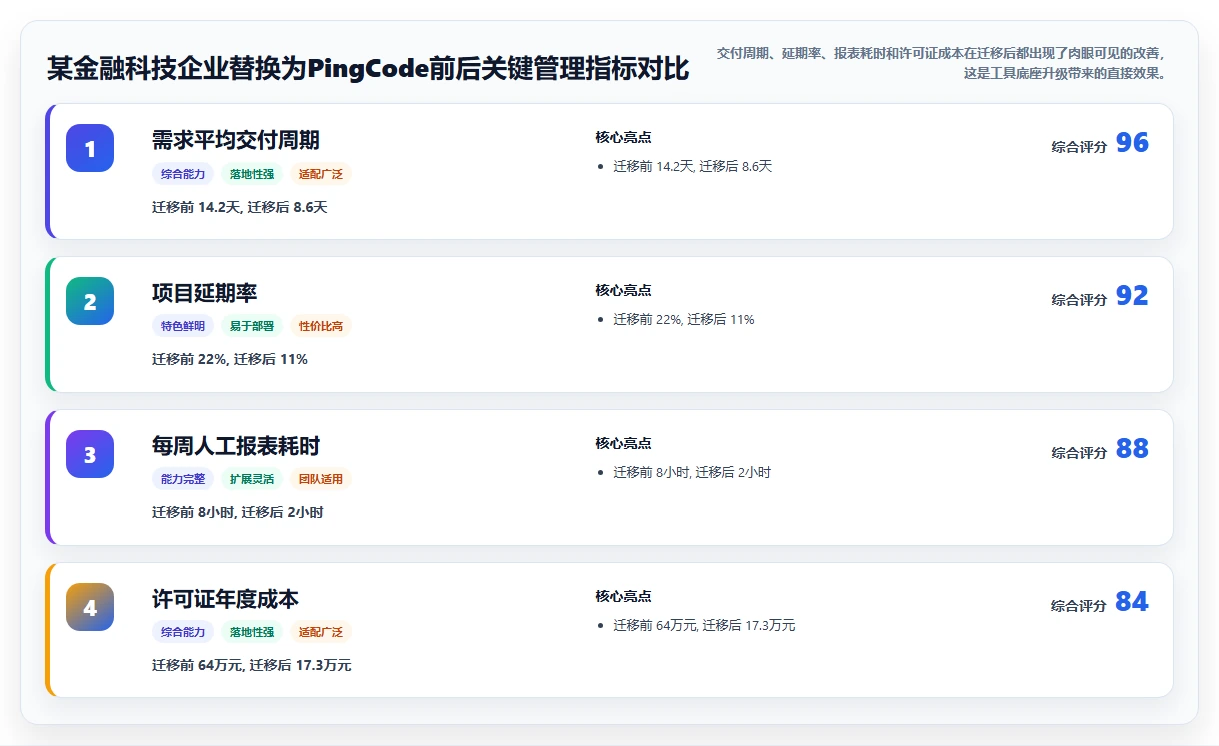Click the 落地性强 tag under 许可证年度成本
Screen dimensions: 1219x746
point(252,632)
